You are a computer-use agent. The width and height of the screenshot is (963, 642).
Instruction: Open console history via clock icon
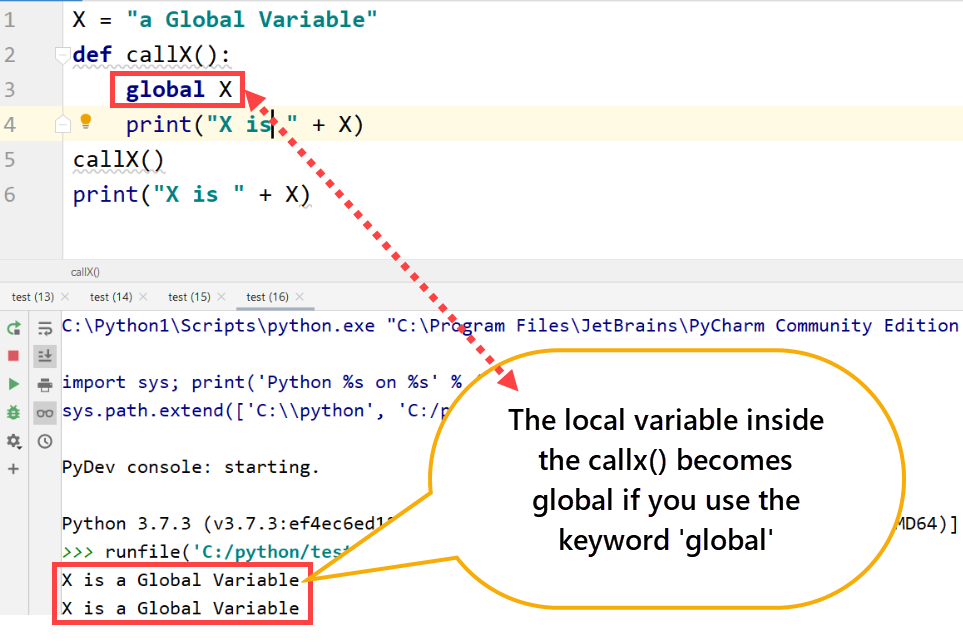[45, 441]
